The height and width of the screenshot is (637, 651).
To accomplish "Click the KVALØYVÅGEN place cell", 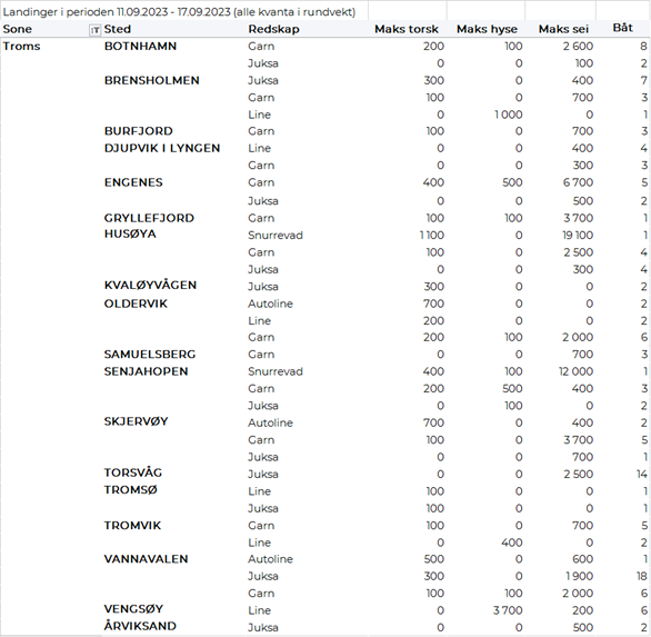I will coord(150,285).
